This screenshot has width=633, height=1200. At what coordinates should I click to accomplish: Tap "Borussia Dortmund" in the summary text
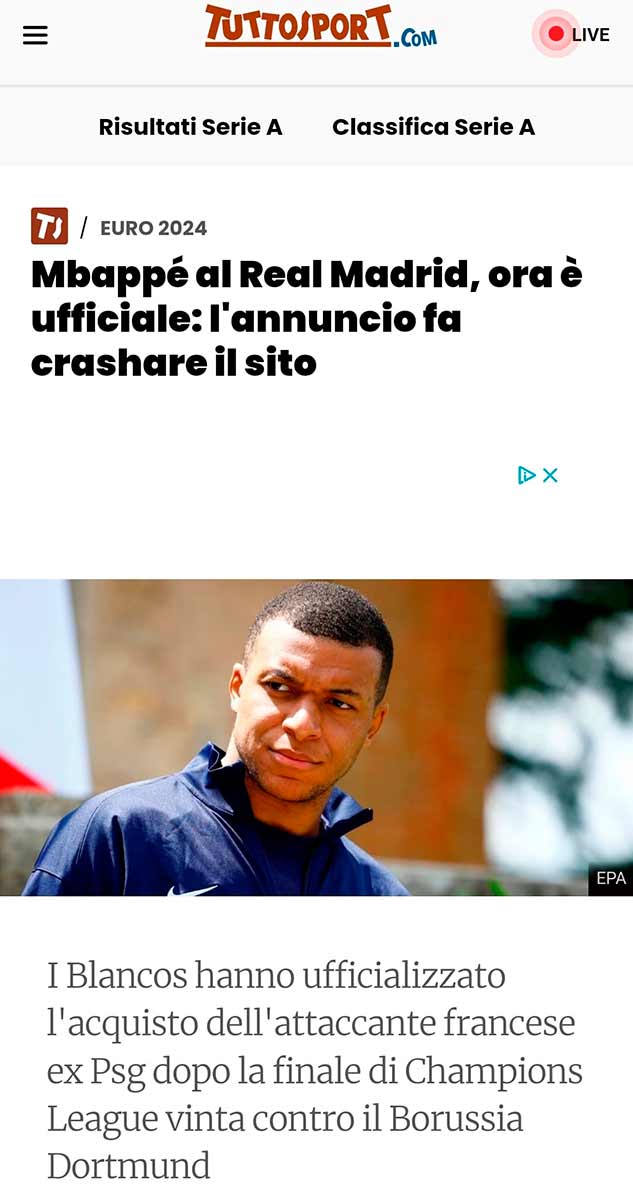tap(285, 1142)
